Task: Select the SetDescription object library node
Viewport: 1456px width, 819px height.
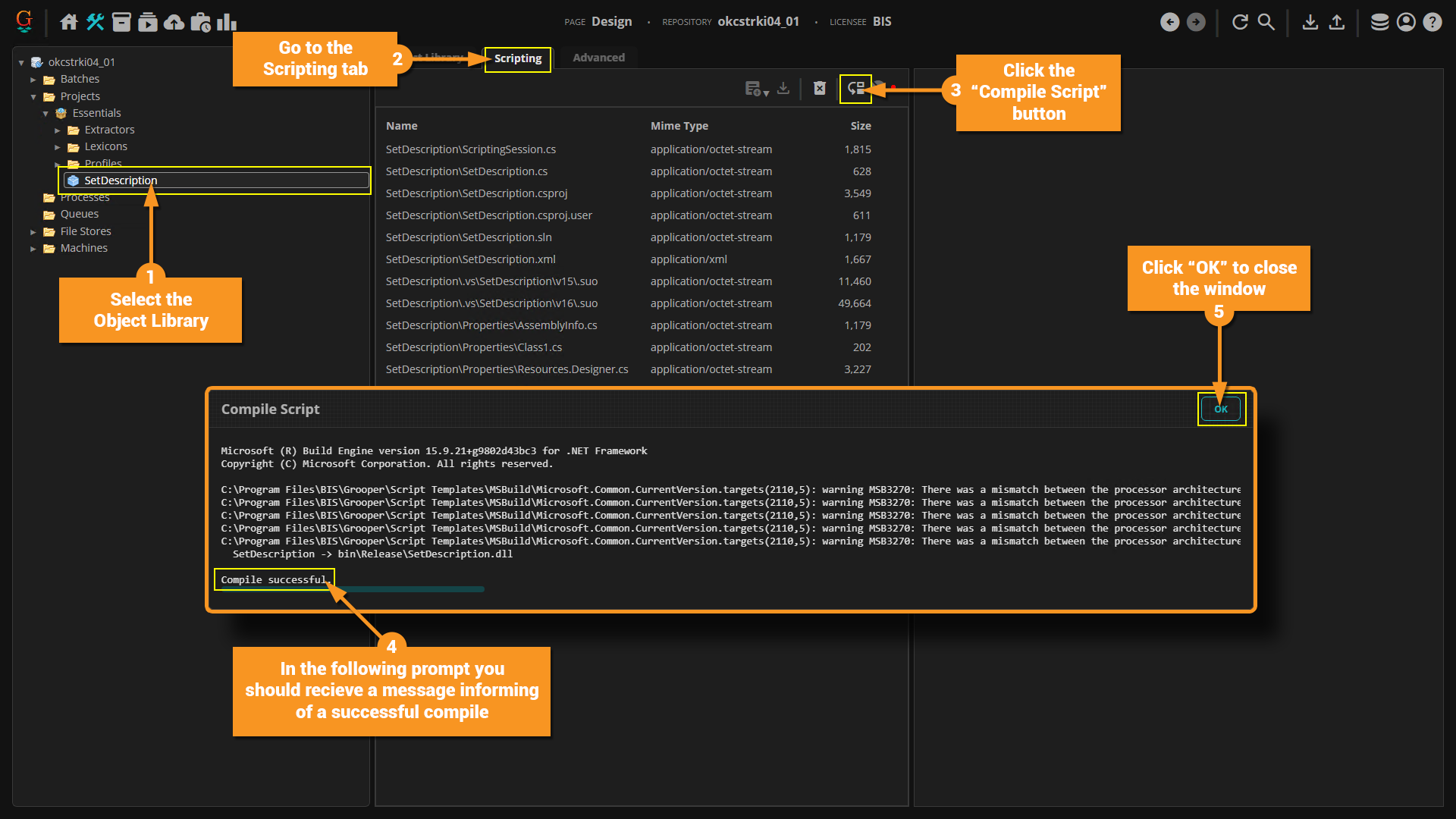Action: [x=121, y=180]
